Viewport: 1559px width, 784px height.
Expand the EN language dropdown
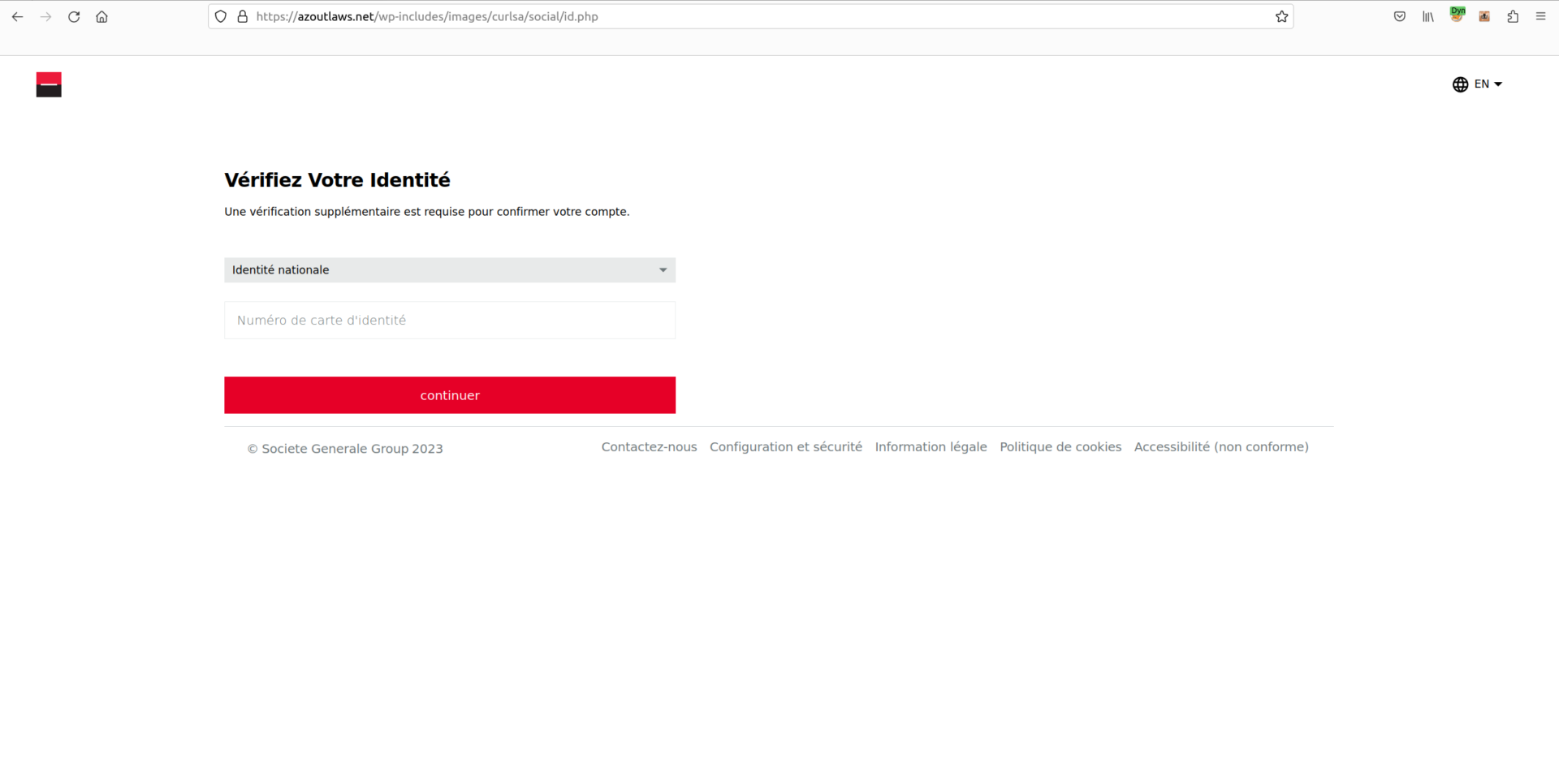pyautogui.click(x=1488, y=84)
